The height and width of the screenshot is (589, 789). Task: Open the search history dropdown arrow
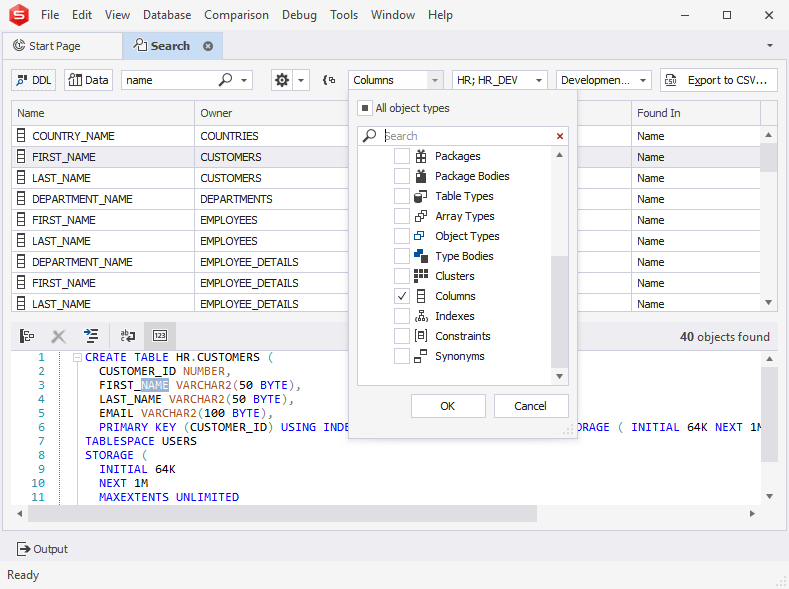point(244,80)
